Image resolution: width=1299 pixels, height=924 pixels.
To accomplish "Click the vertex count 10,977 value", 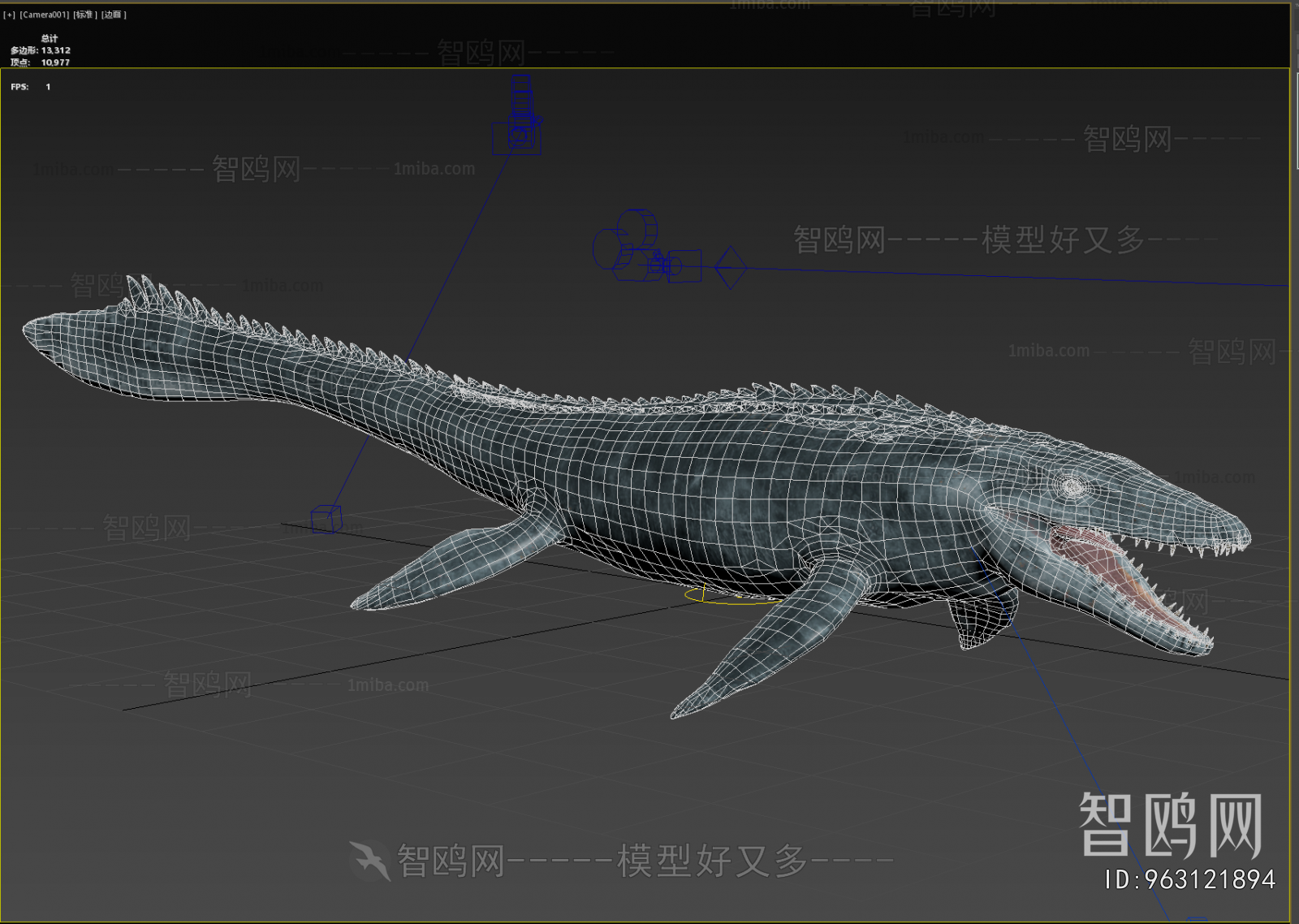I will tap(55, 63).
